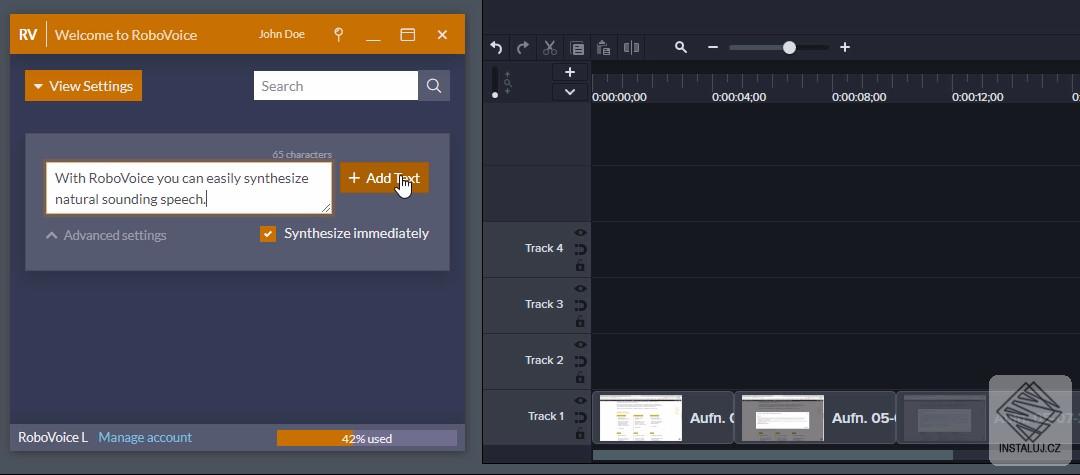This screenshot has height=475, width=1080.
Task: Toggle Track 4 visibility eye
Action: pos(580,233)
